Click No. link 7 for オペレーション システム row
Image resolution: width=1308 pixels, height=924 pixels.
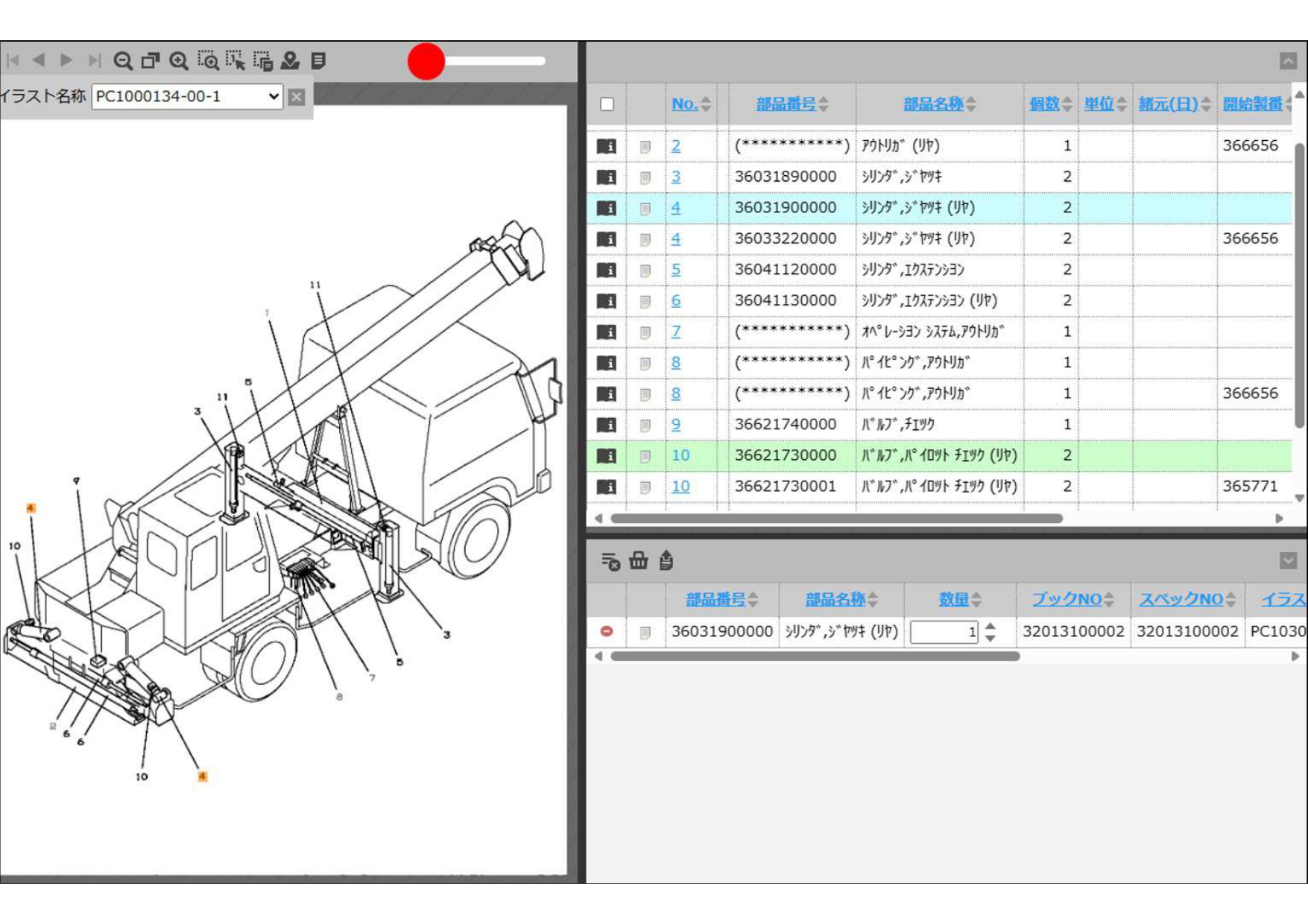point(676,332)
